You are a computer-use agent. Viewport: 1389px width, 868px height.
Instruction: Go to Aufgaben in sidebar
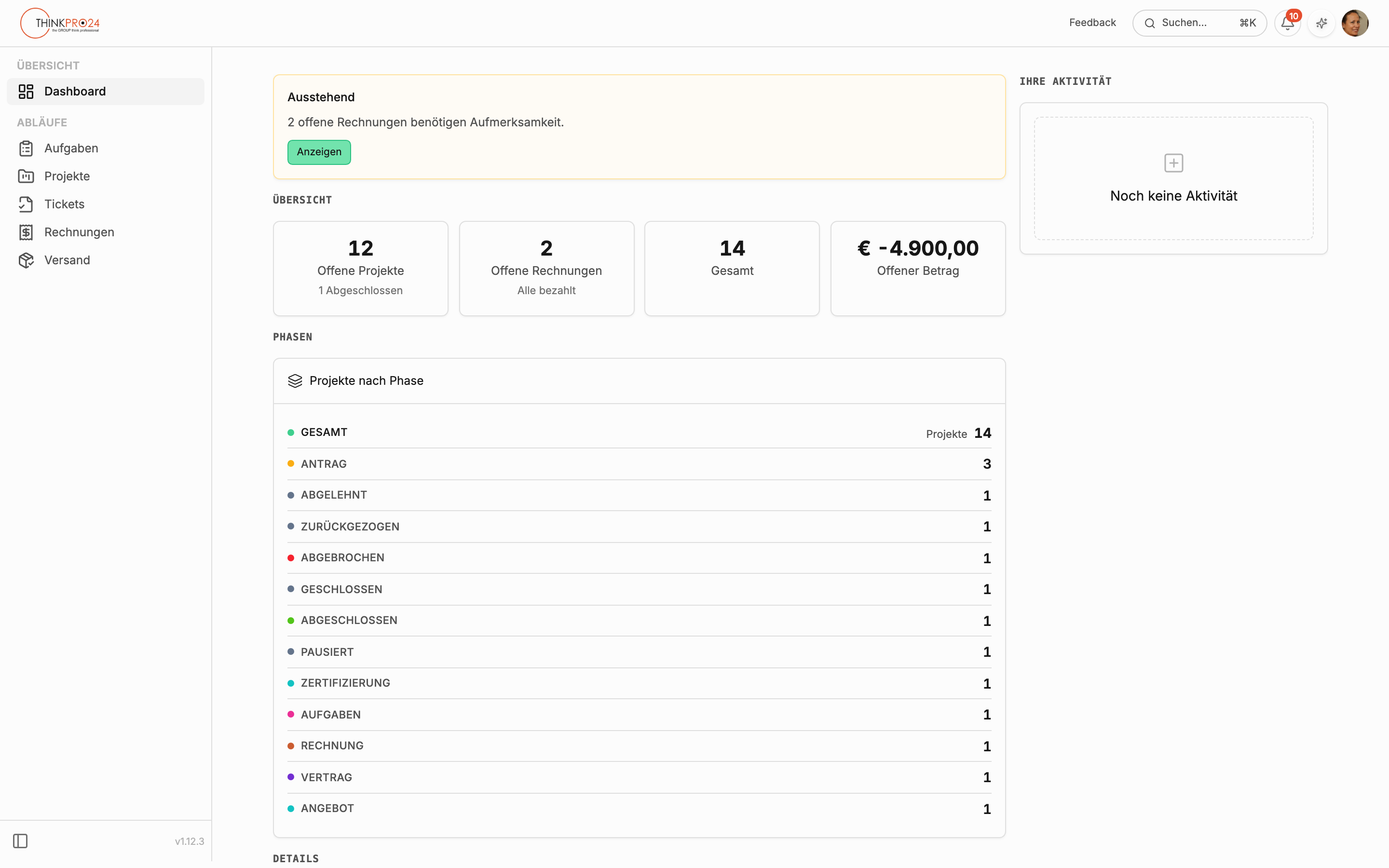106,148
